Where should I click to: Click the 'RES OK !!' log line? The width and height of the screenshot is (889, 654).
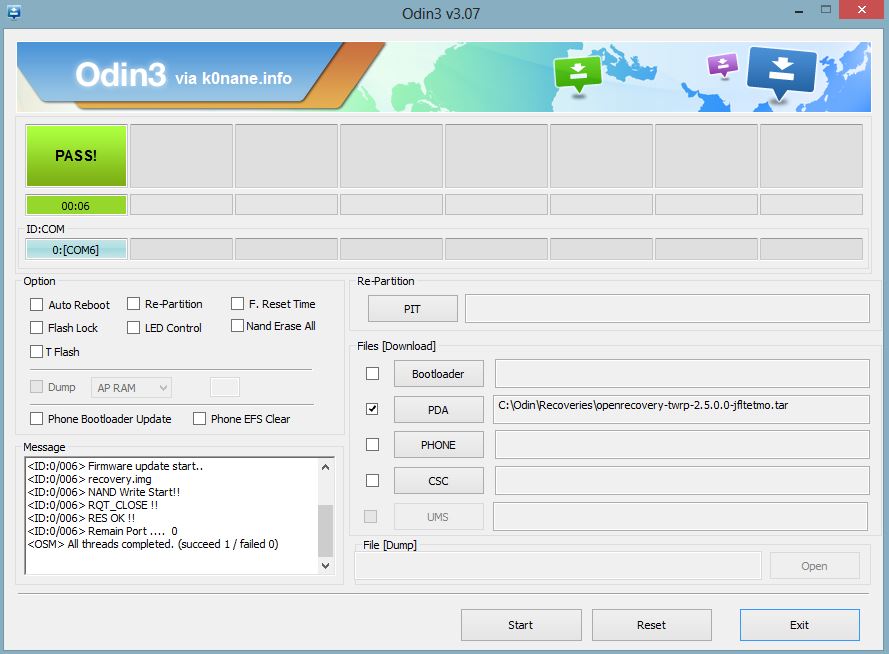pyautogui.click(x=81, y=518)
